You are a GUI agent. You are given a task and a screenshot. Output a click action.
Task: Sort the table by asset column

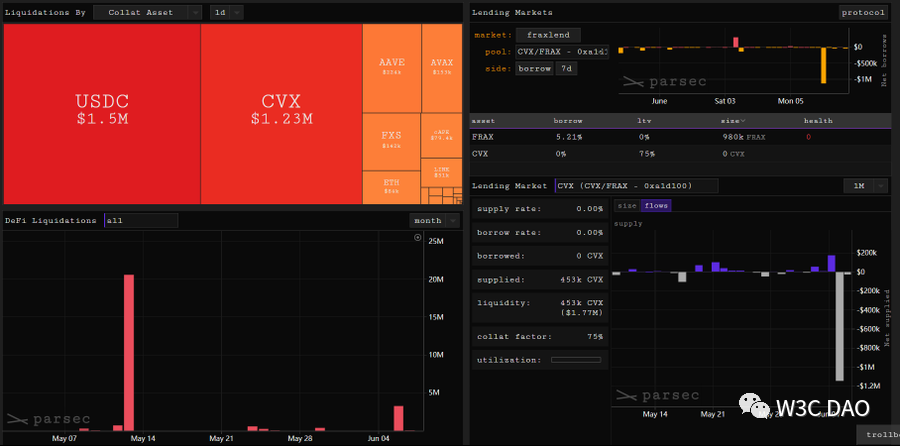[x=483, y=121]
